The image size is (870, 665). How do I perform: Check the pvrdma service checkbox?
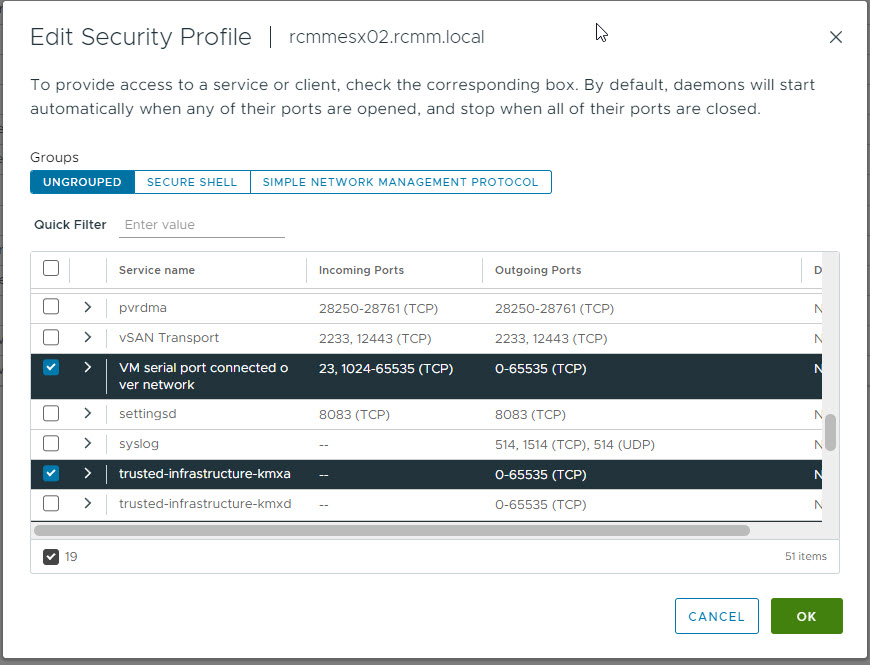tap(51, 306)
